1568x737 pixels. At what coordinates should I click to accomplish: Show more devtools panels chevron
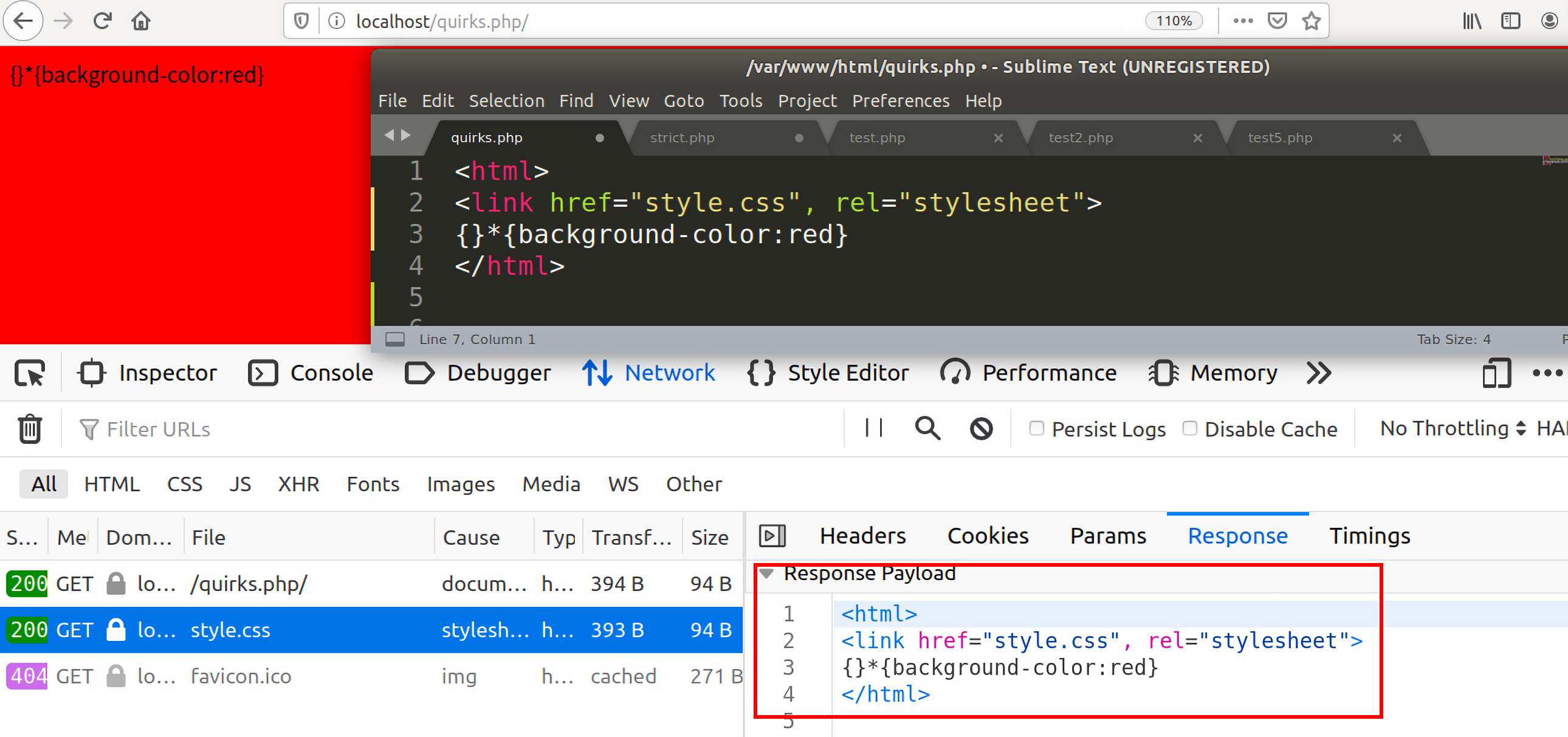(x=1319, y=373)
